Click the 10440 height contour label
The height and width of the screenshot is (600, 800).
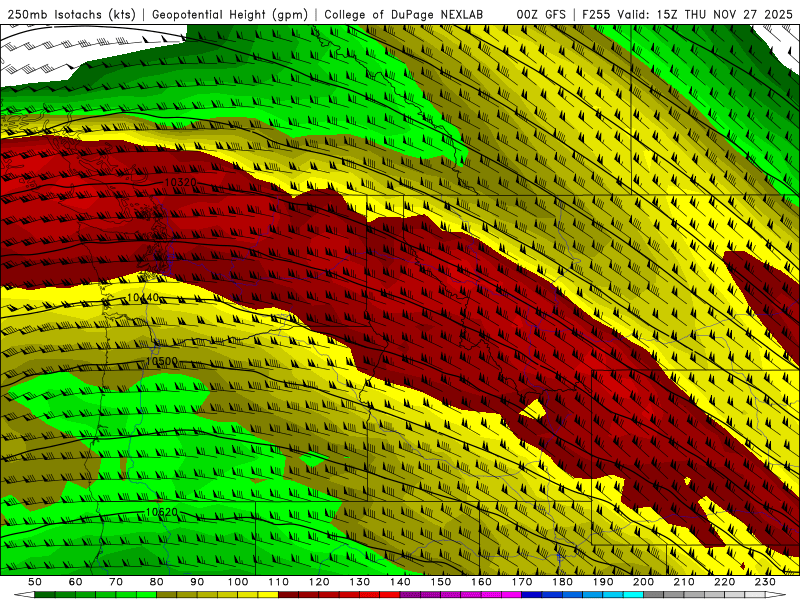143,297
